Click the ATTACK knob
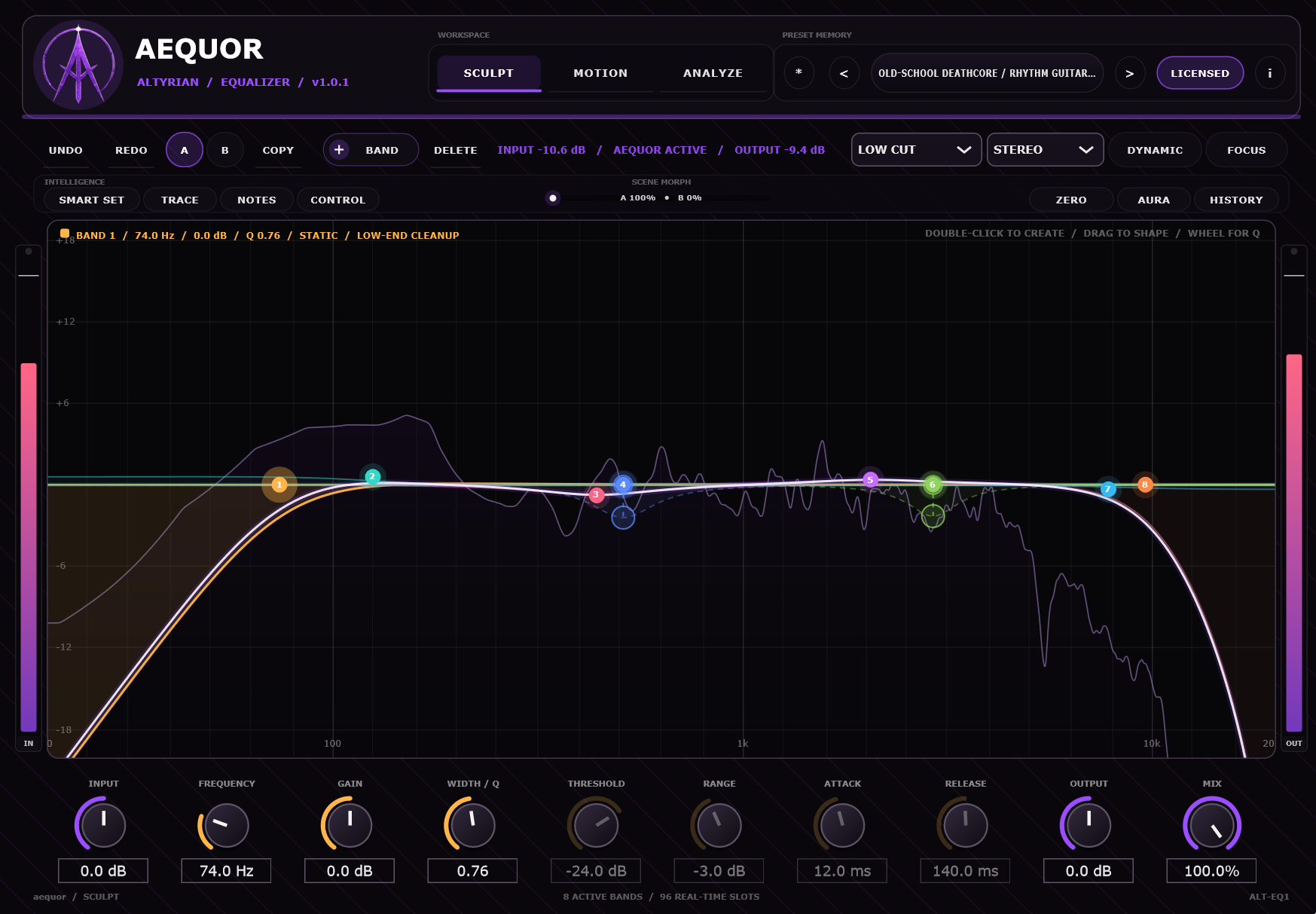1316x914 pixels. click(842, 825)
